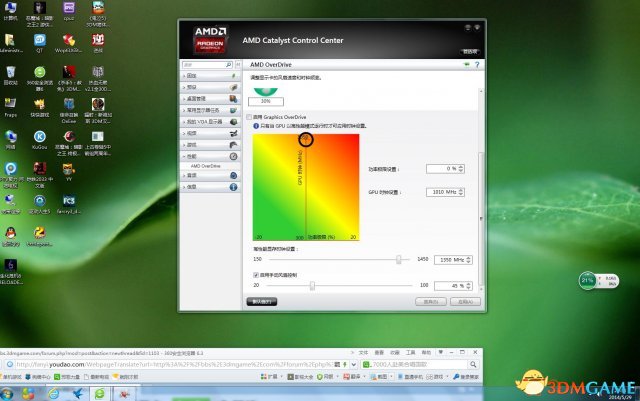Open the cpuz desktop shortcut
This screenshot has width=640, height=401.
(69, 11)
